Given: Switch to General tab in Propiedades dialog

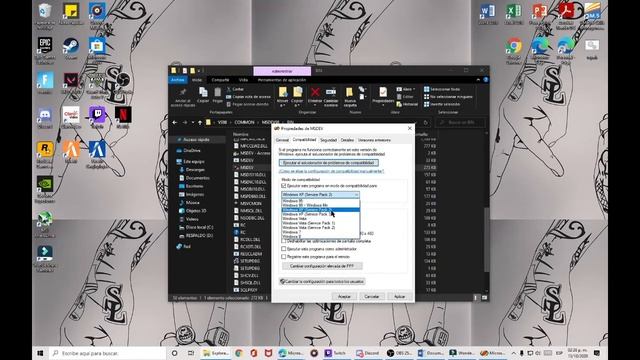Looking at the screenshot, I should coord(282,140).
